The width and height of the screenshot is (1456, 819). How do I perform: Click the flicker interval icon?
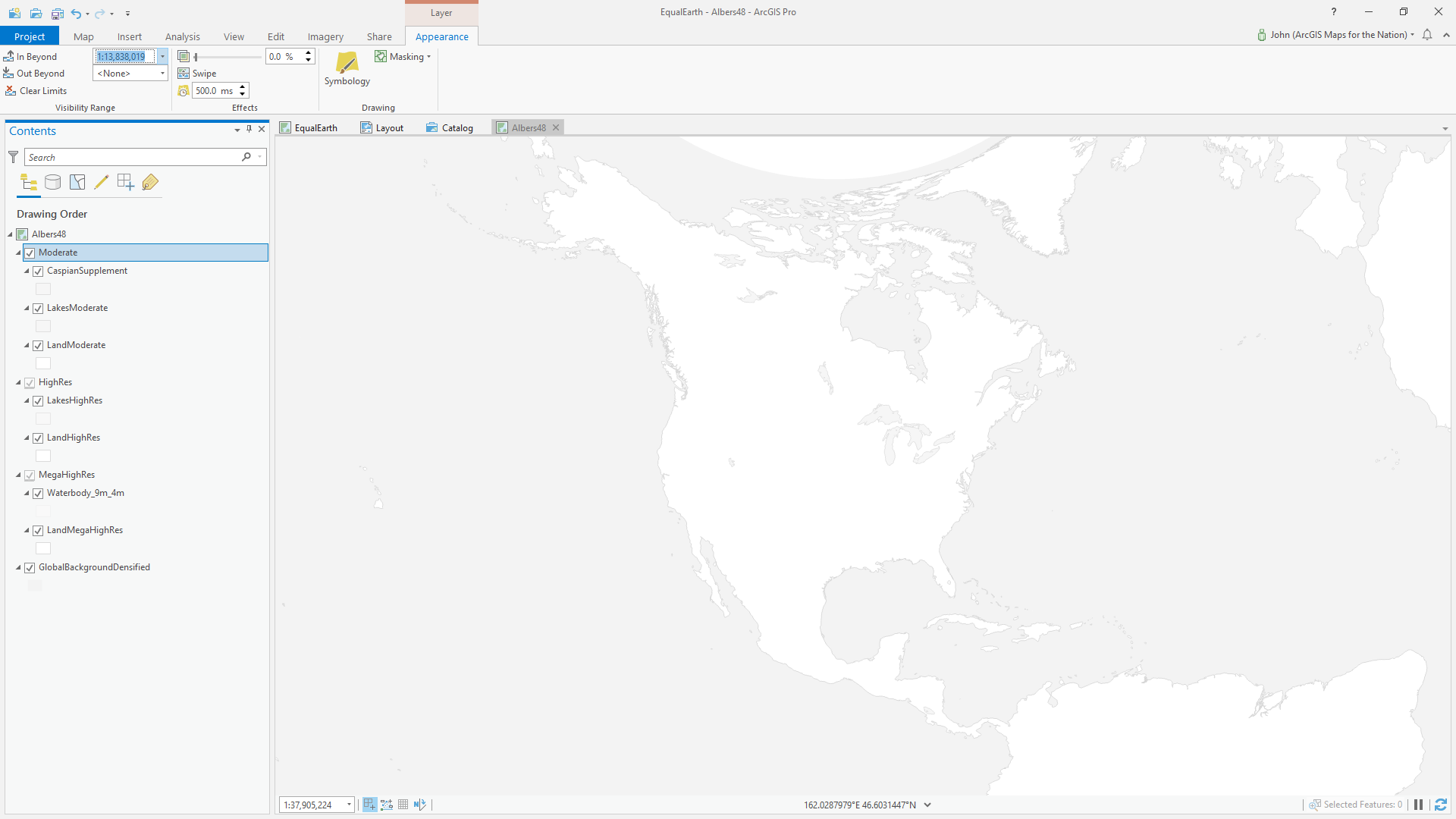184,90
